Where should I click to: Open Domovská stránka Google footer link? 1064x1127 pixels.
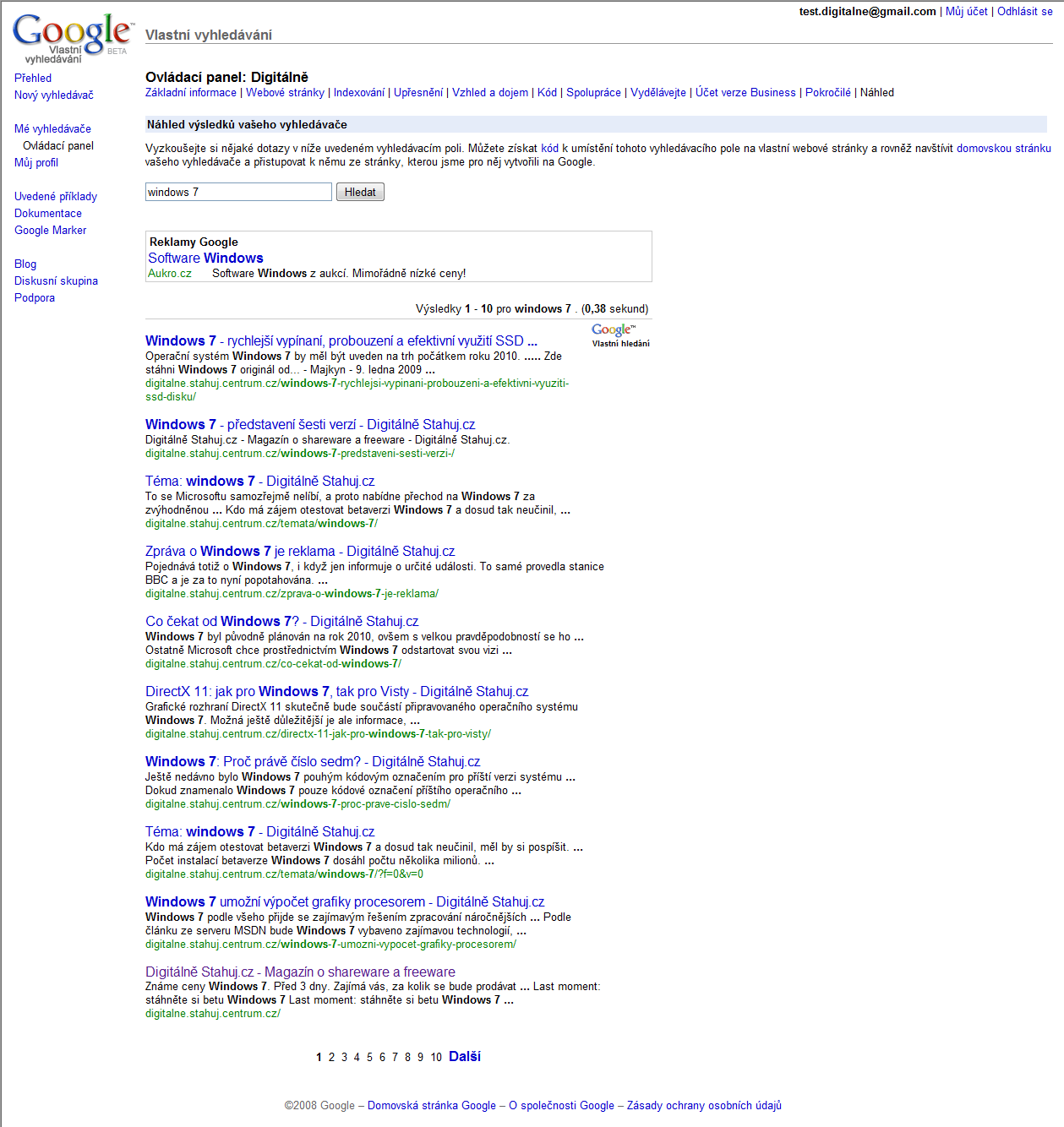(432, 1105)
